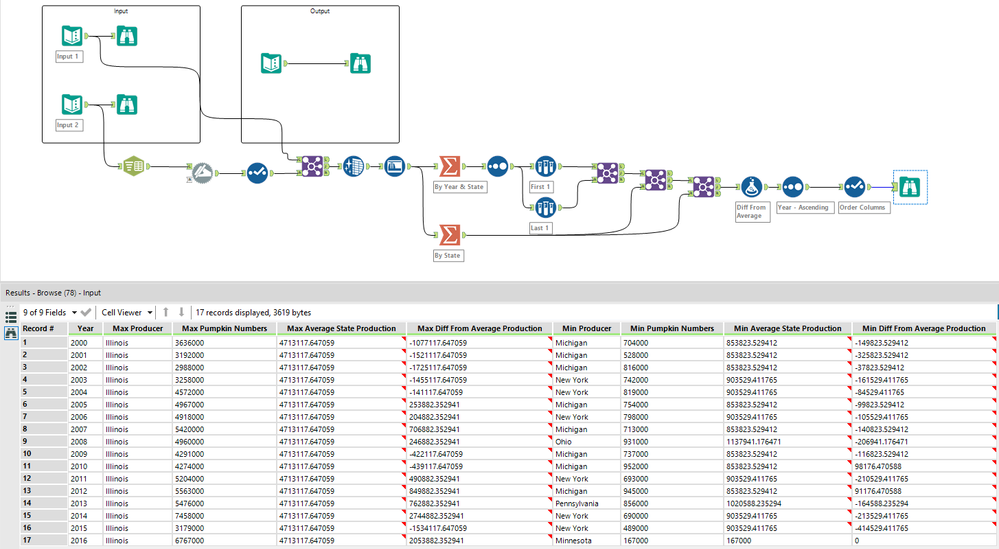Click the Sort tool labeled Year - Ascending
999x549 pixels.
793,187
